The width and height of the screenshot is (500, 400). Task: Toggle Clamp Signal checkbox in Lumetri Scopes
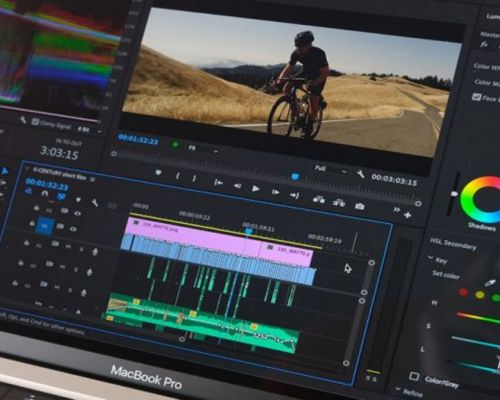click(35, 122)
